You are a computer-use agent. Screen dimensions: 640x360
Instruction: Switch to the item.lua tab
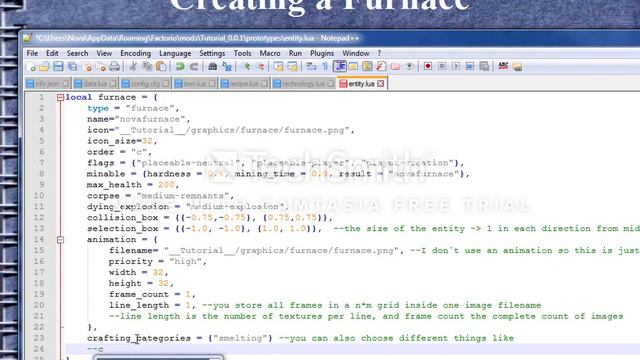[195, 84]
